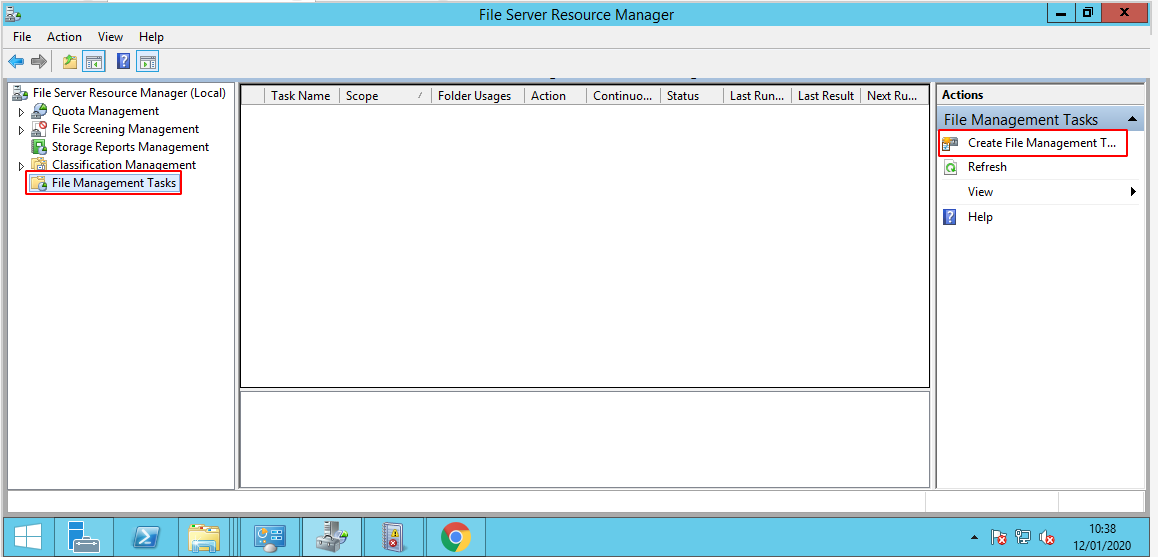
Task: Select Storage Reports Management in the tree
Action: tap(131, 147)
